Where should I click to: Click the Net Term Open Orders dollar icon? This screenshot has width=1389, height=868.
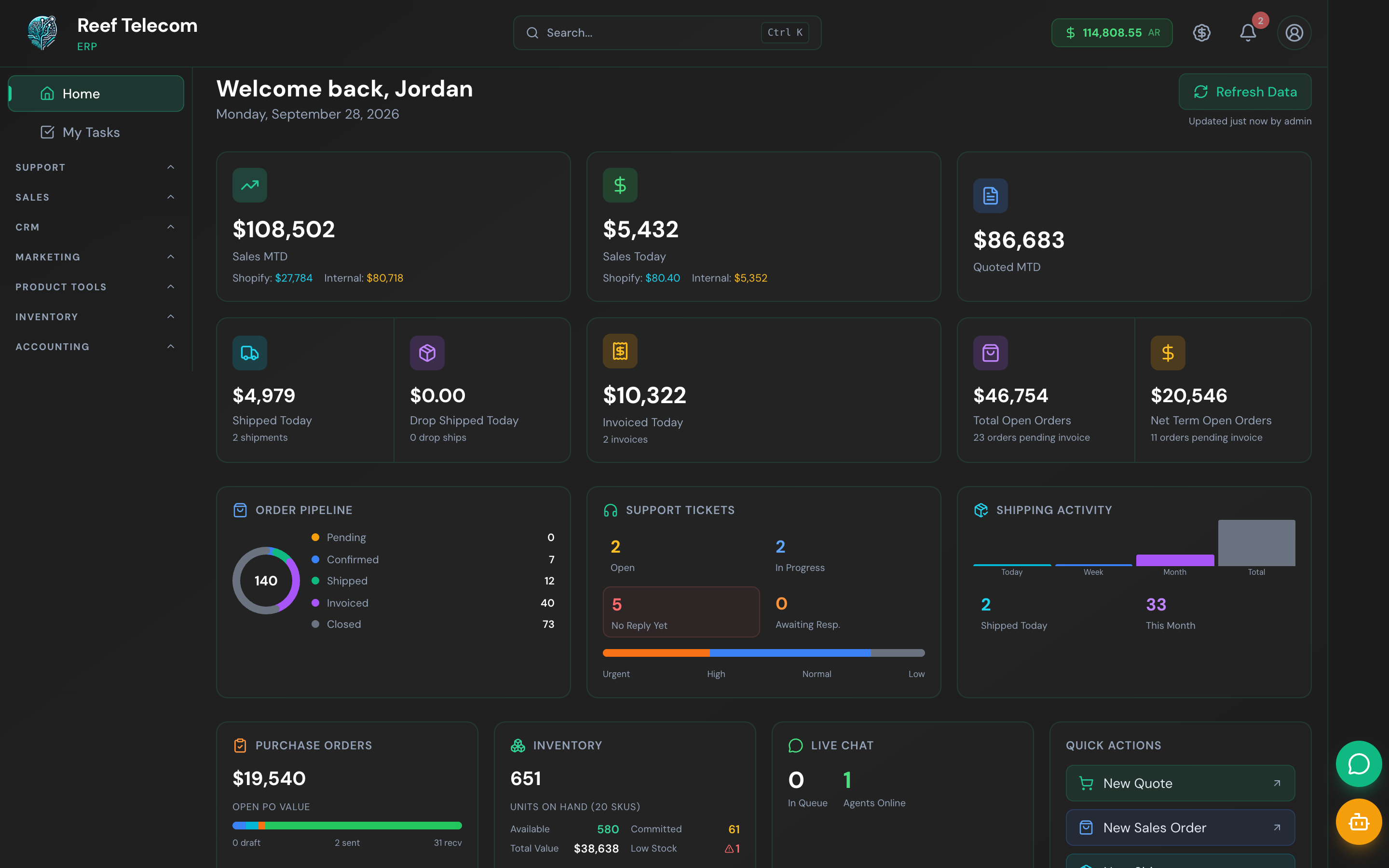pos(1168,353)
